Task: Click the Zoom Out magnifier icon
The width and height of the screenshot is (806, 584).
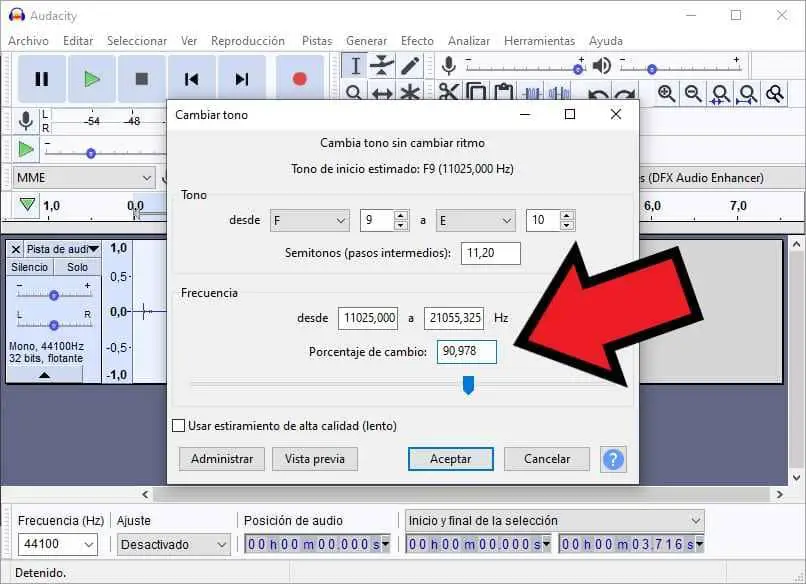Action: click(693, 94)
